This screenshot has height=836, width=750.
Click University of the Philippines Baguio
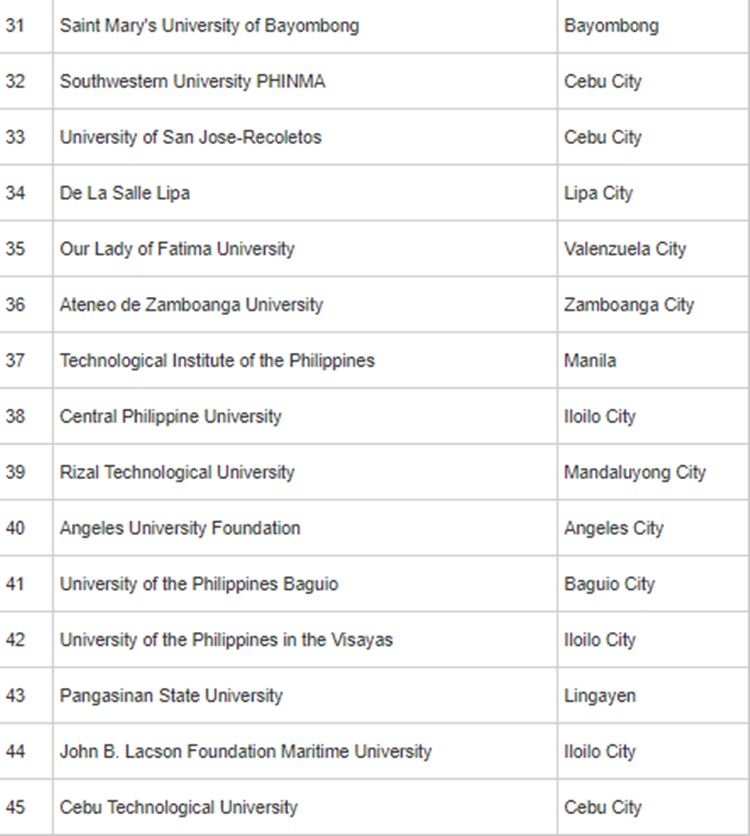point(199,584)
